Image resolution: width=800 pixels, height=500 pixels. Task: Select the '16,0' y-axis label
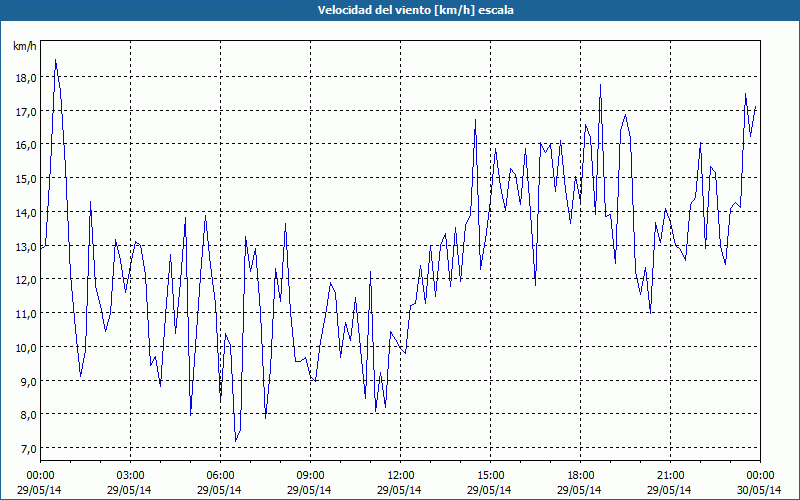tap(26, 145)
